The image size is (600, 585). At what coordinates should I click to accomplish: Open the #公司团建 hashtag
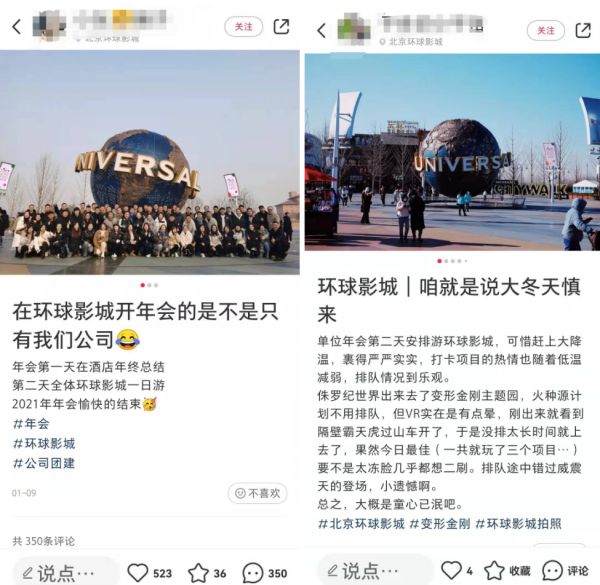coord(44,463)
